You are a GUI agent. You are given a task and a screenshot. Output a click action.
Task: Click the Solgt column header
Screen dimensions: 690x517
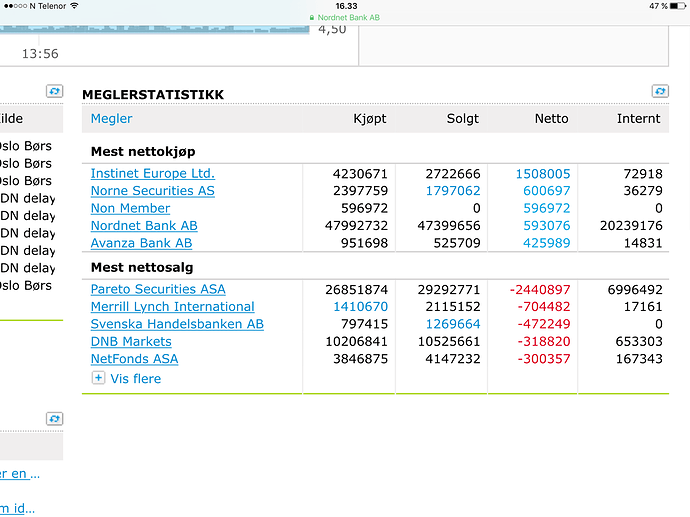(x=462, y=118)
